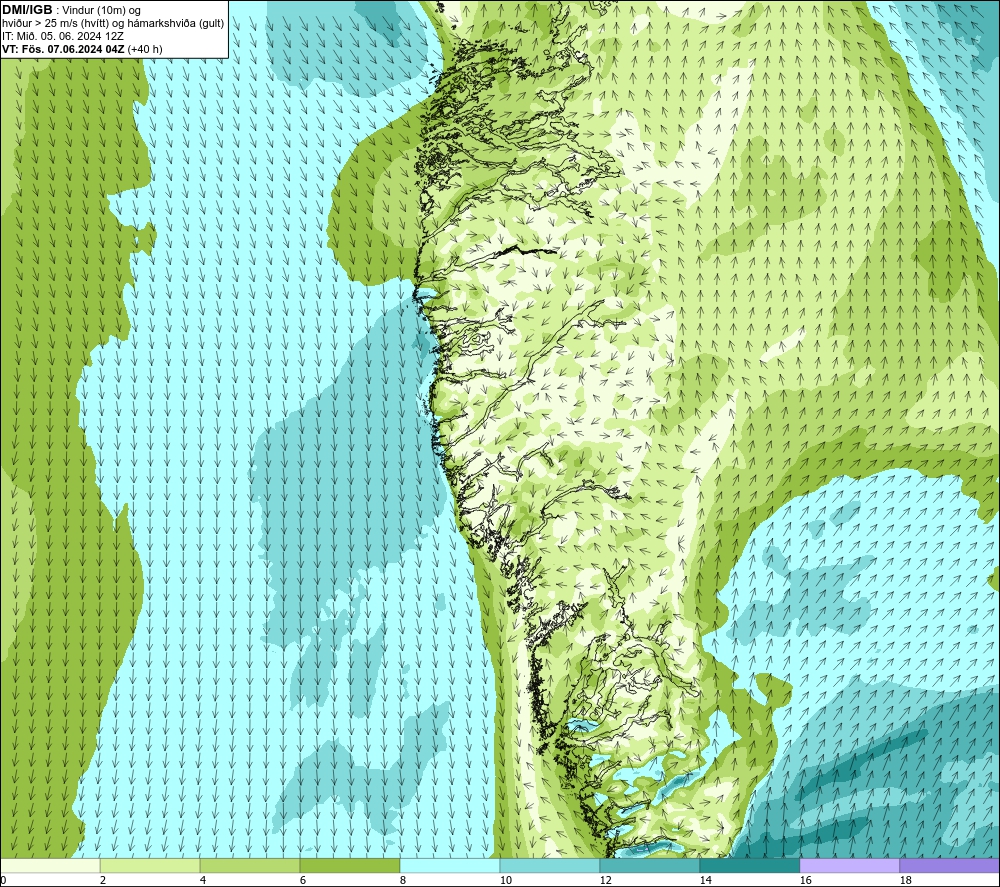The width and height of the screenshot is (1000, 887).
Task: Click the 10-12 m/s teal legend swatch
Action: (x=550, y=865)
